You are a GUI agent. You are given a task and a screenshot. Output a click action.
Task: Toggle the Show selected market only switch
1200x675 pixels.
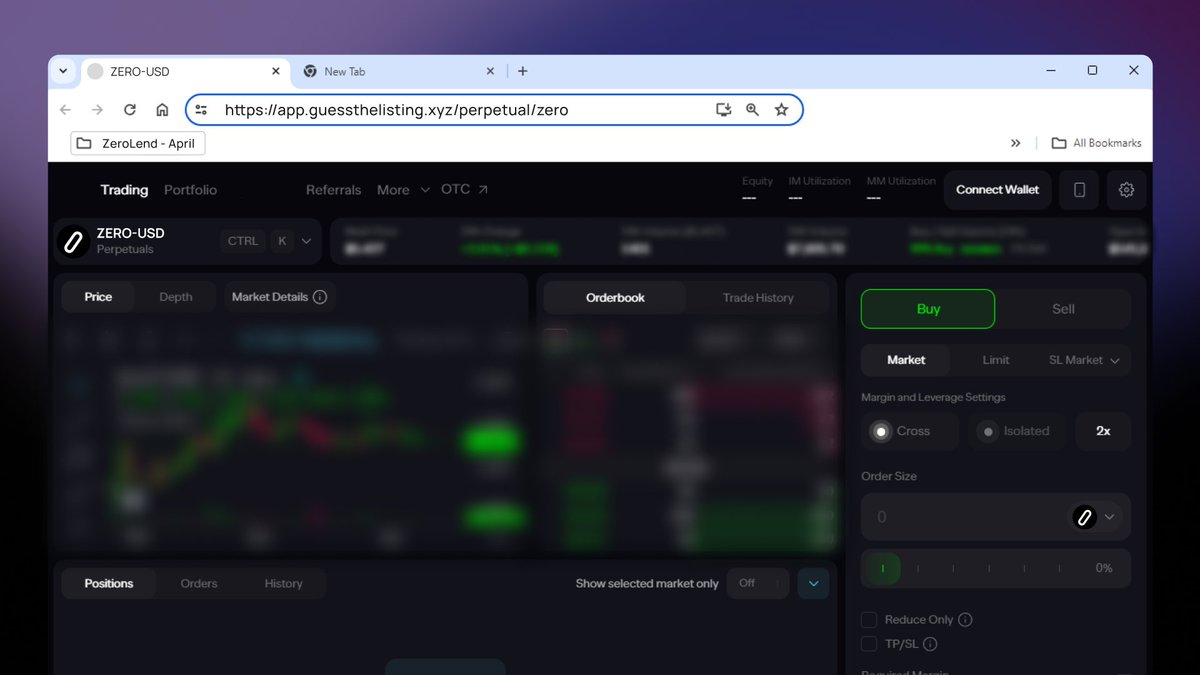coord(757,583)
